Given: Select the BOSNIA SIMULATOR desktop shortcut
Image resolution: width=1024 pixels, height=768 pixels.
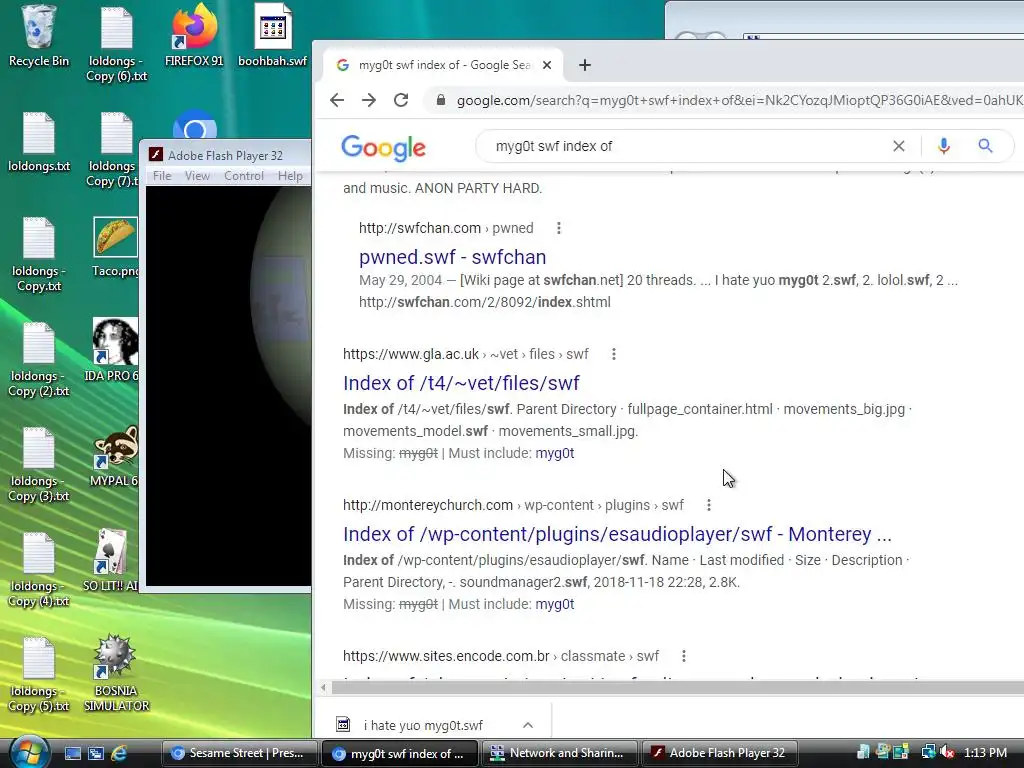Looking at the screenshot, I should click(x=116, y=673).
